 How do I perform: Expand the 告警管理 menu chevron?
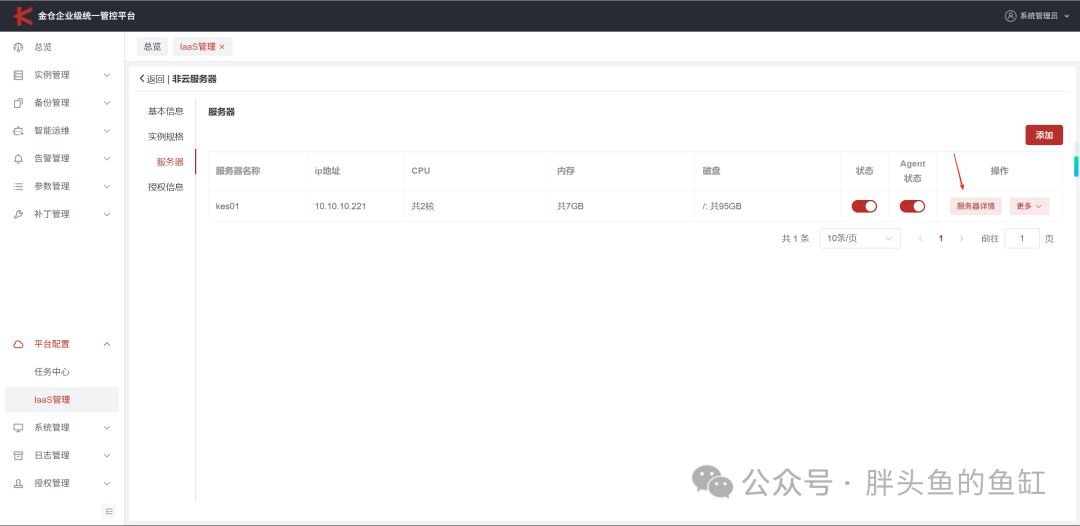pyautogui.click(x=107, y=159)
